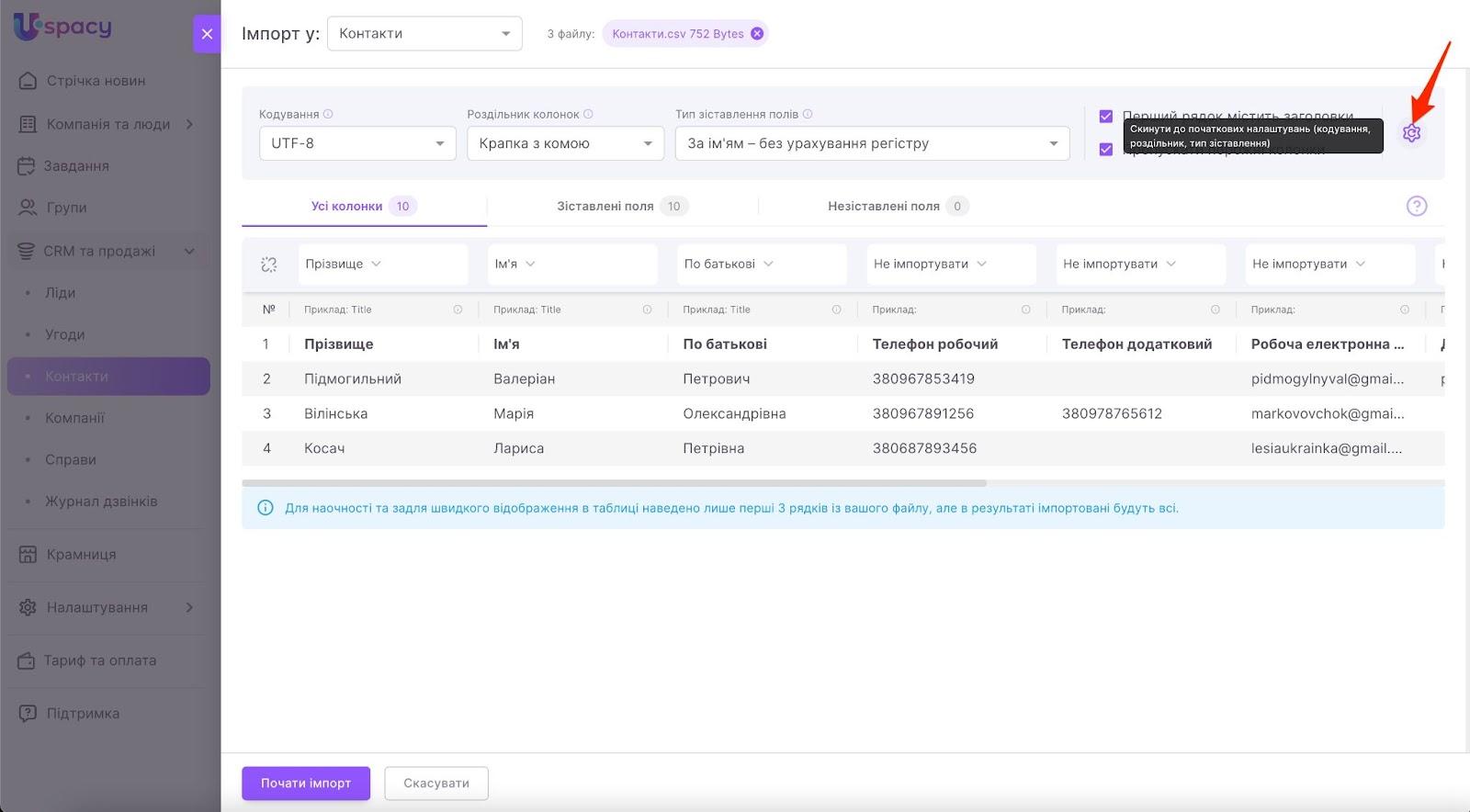Remove the attached Контакти.csv file
This screenshot has height=812, width=1470.
pyautogui.click(x=757, y=34)
